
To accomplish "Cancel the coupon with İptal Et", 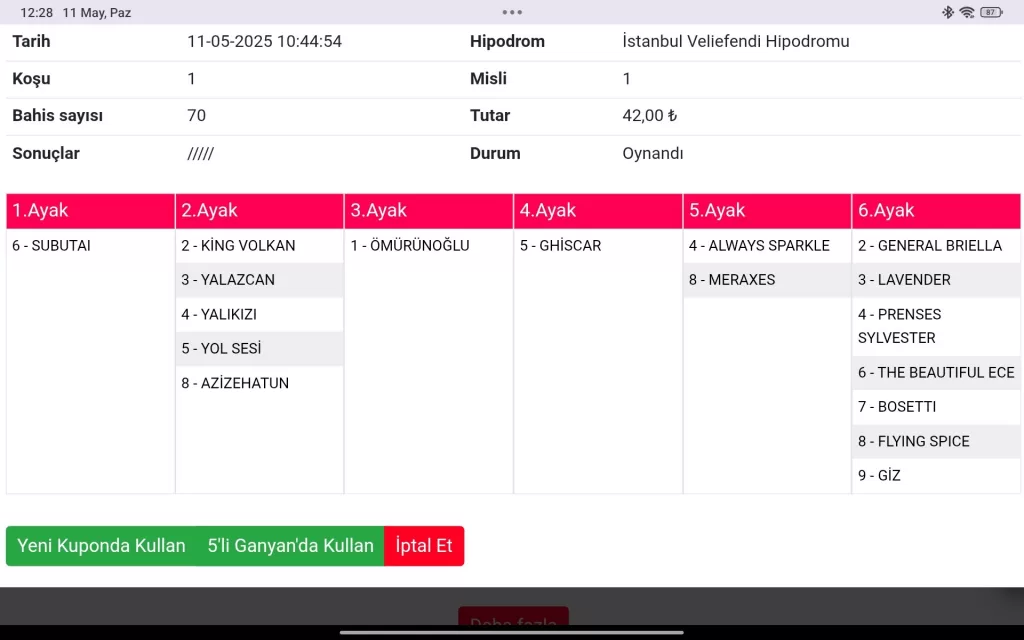I will click(x=424, y=546).
